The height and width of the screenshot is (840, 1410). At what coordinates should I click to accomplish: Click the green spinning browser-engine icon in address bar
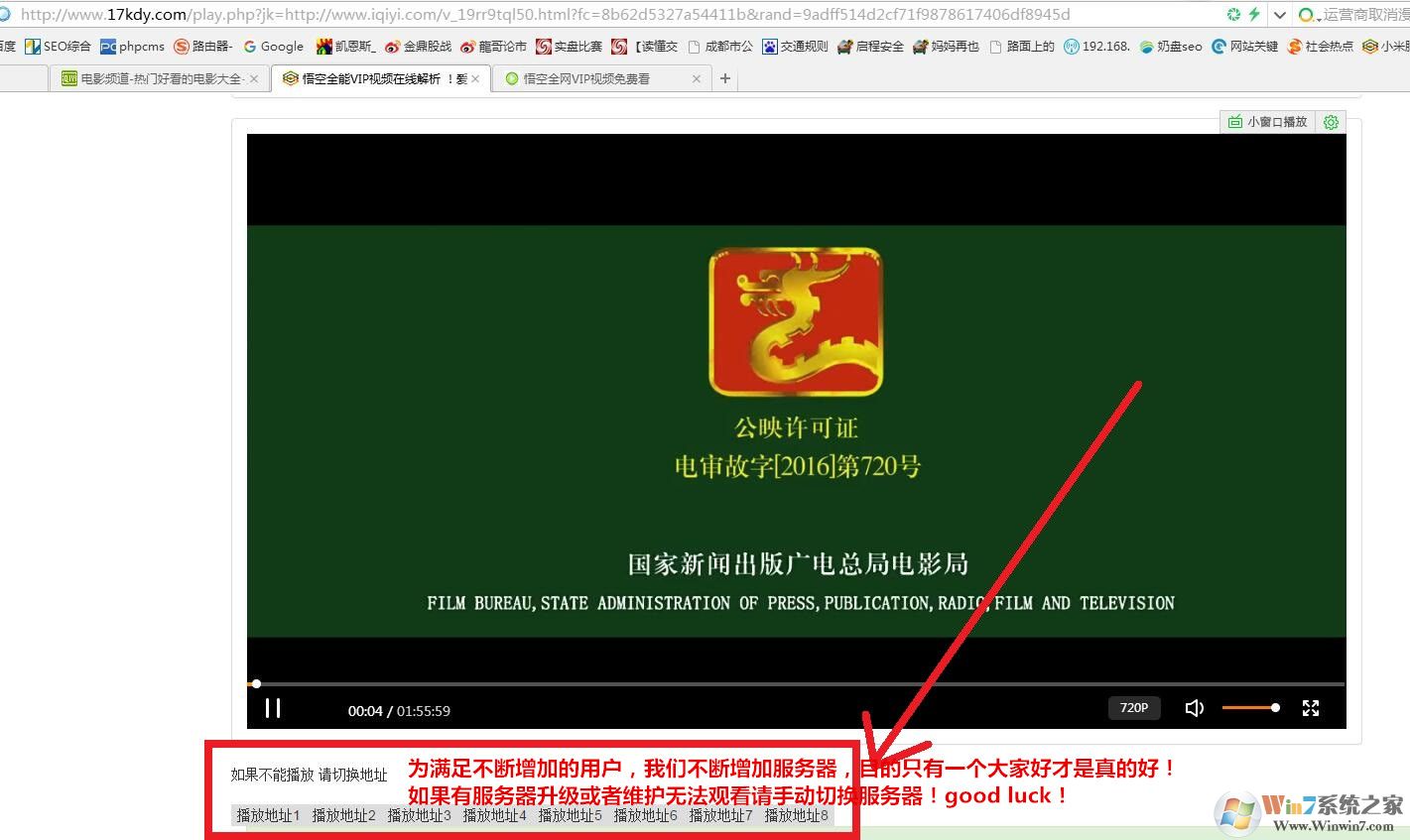[x=1233, y=14]
